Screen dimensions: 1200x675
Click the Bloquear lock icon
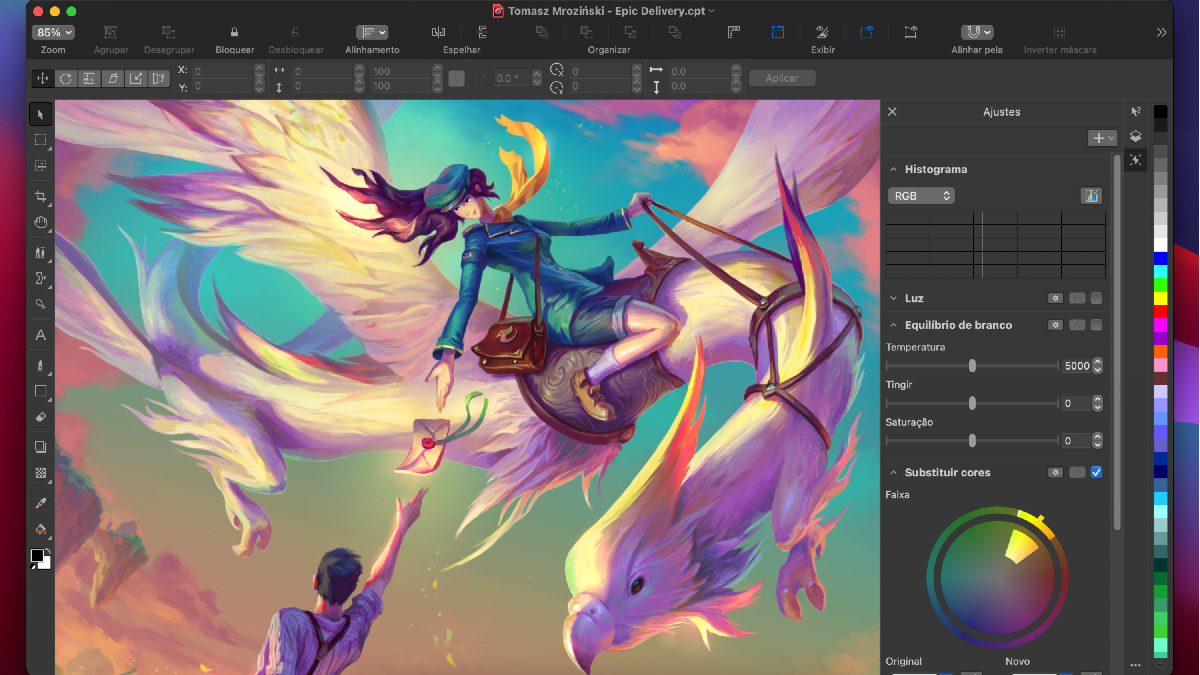click(234, 32)
